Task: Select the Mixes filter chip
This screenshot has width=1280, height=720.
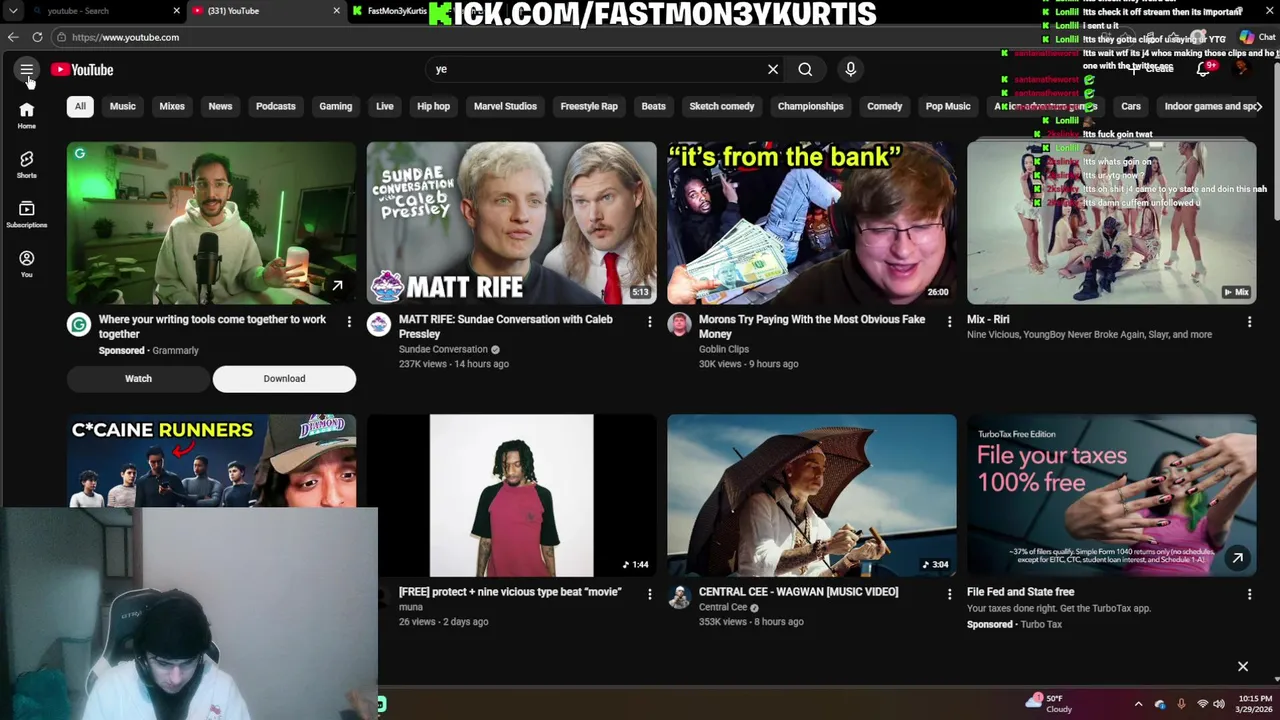Action: 172,106
